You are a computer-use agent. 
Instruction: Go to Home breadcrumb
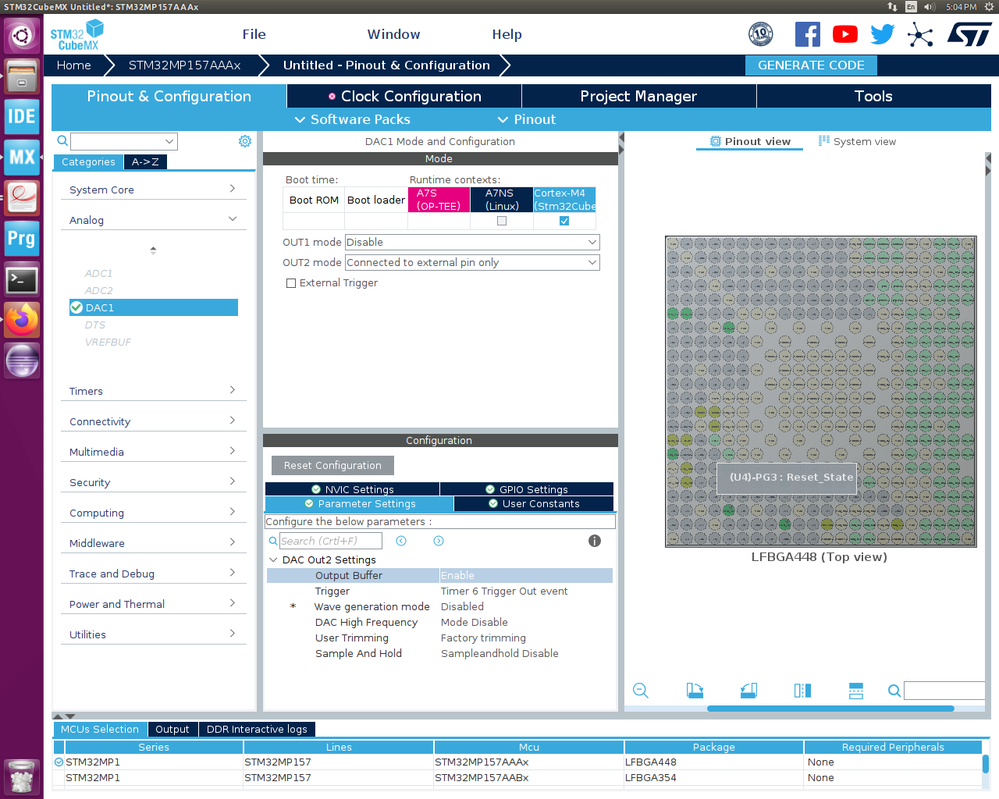coord(74,65)
